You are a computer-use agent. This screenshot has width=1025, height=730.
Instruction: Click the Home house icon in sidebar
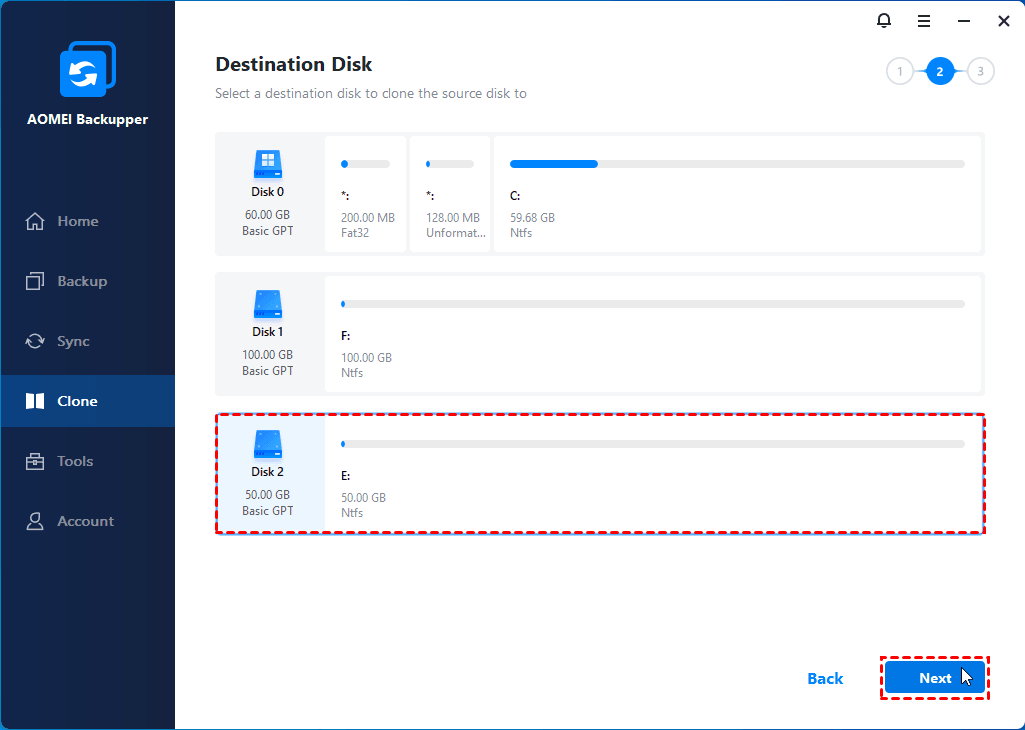point(35,221)
